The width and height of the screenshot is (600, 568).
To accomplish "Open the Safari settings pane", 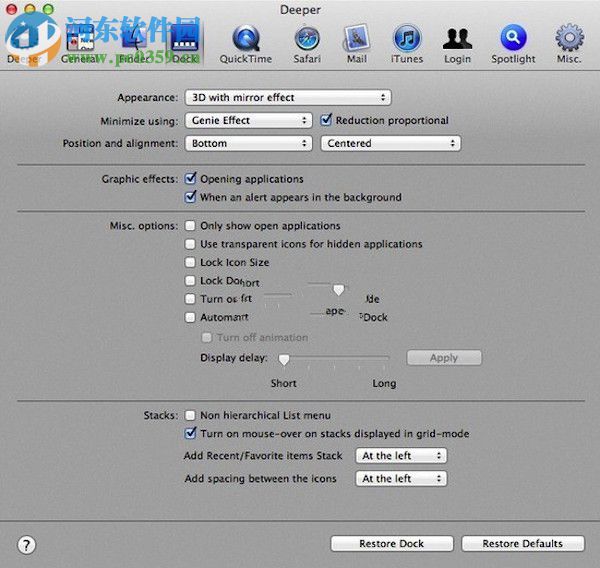I will point(307,44).
